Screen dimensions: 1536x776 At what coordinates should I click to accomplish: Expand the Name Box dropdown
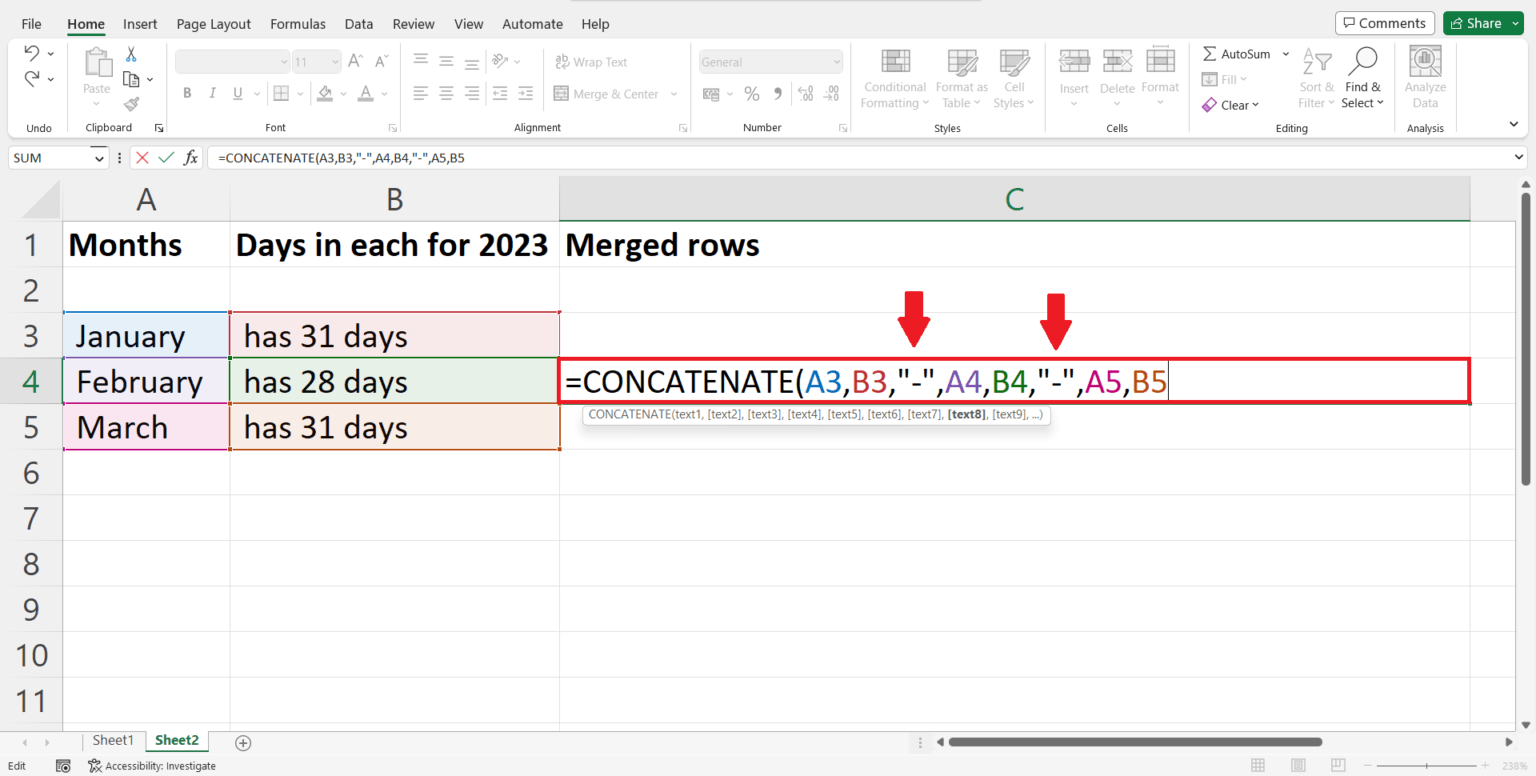[x=99, y=157]
